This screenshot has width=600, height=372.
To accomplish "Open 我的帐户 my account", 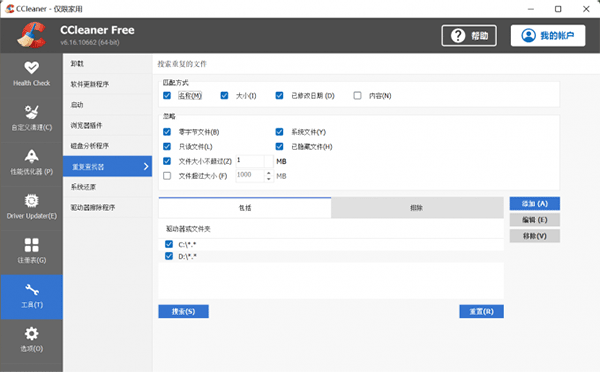I will click(548, 36).
